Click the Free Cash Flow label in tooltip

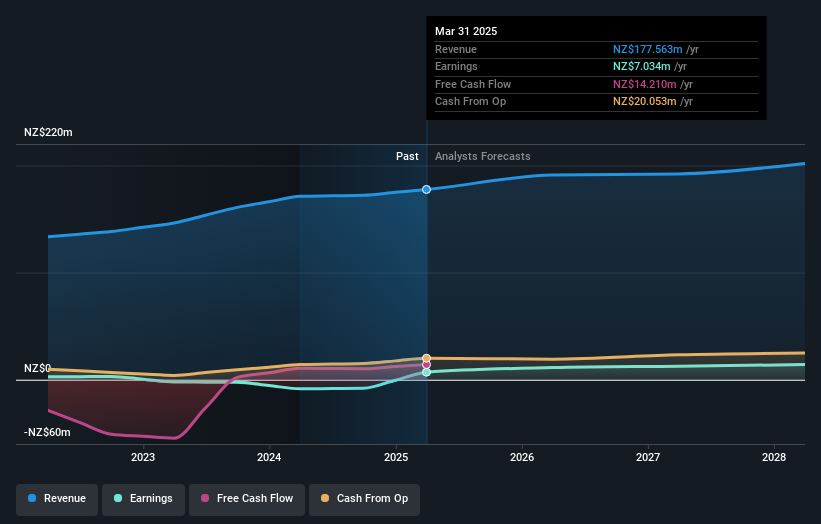pyautogui.click(x=473, y=84)
